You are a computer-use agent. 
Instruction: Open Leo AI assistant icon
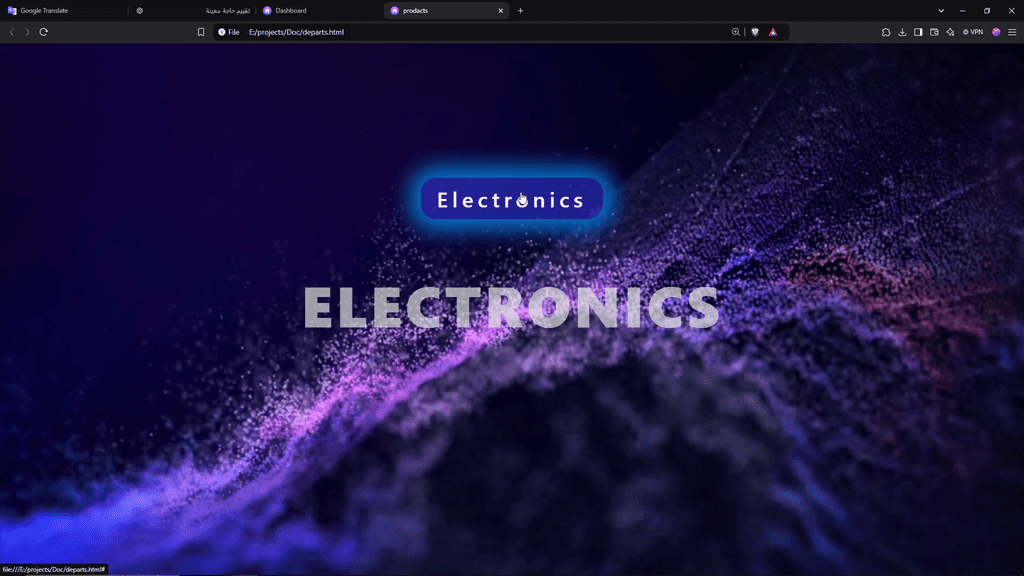(x=950, y=32)
